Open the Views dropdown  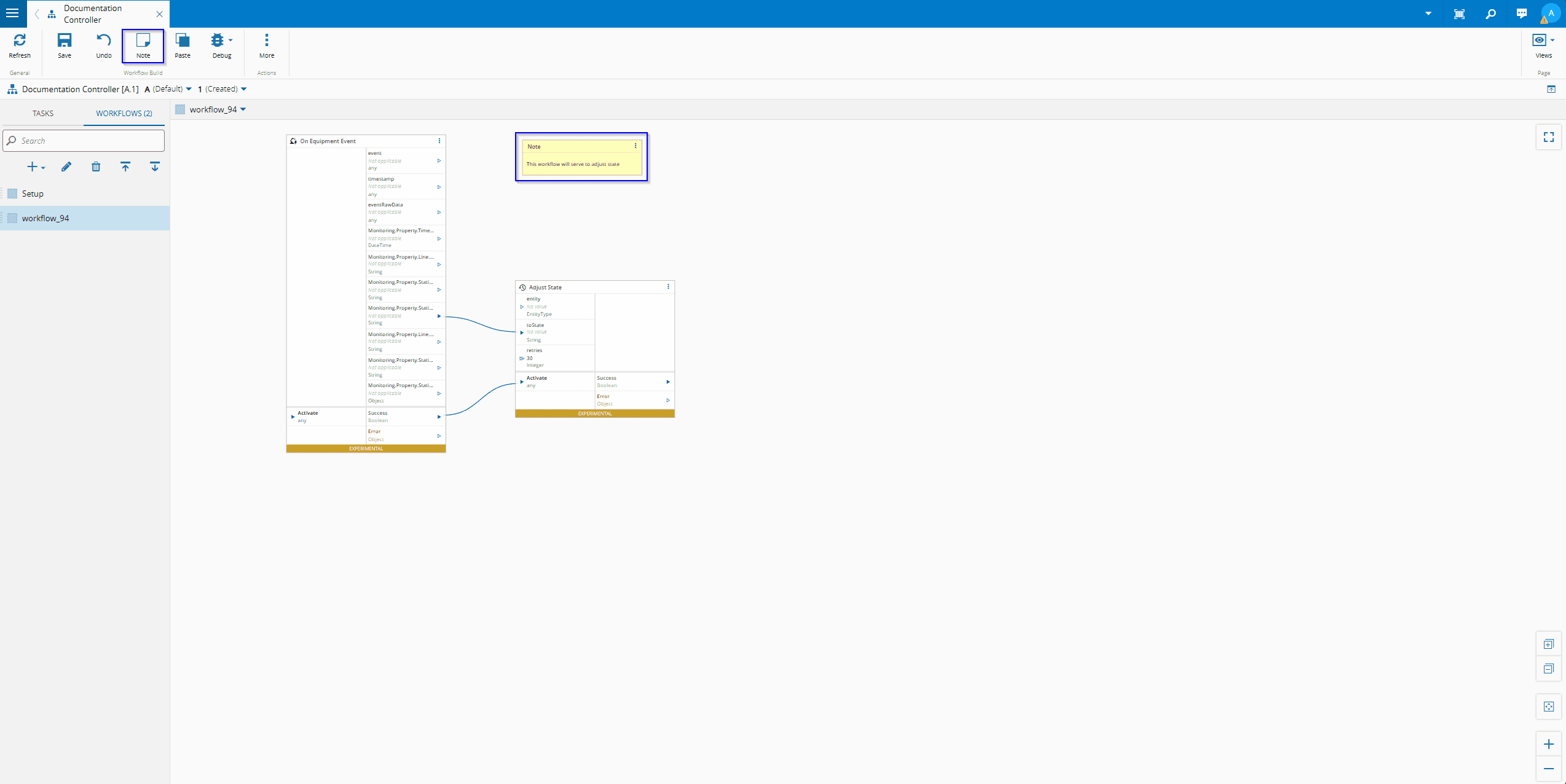1543,45
